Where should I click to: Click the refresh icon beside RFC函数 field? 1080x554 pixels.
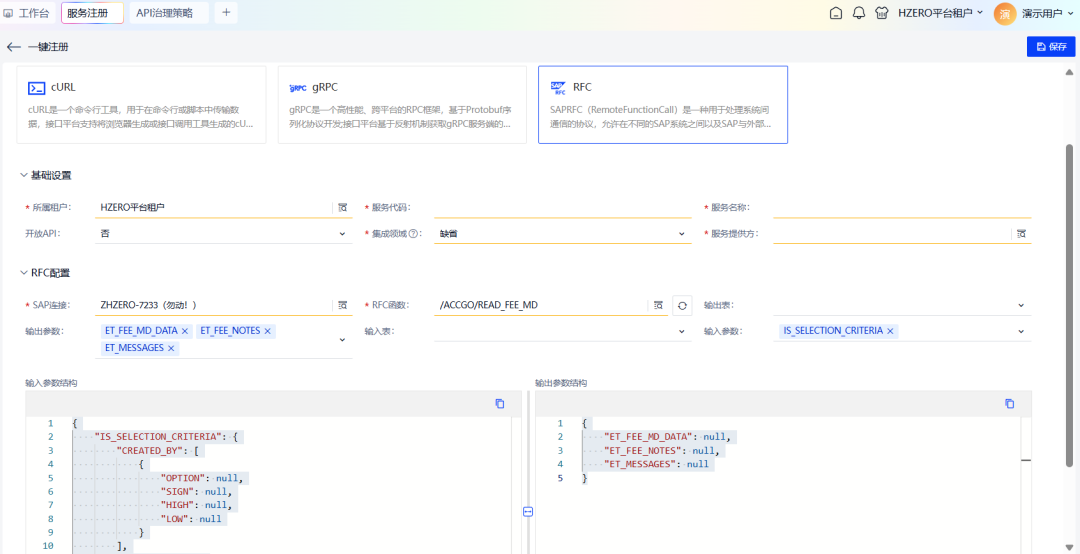point(682,305)
